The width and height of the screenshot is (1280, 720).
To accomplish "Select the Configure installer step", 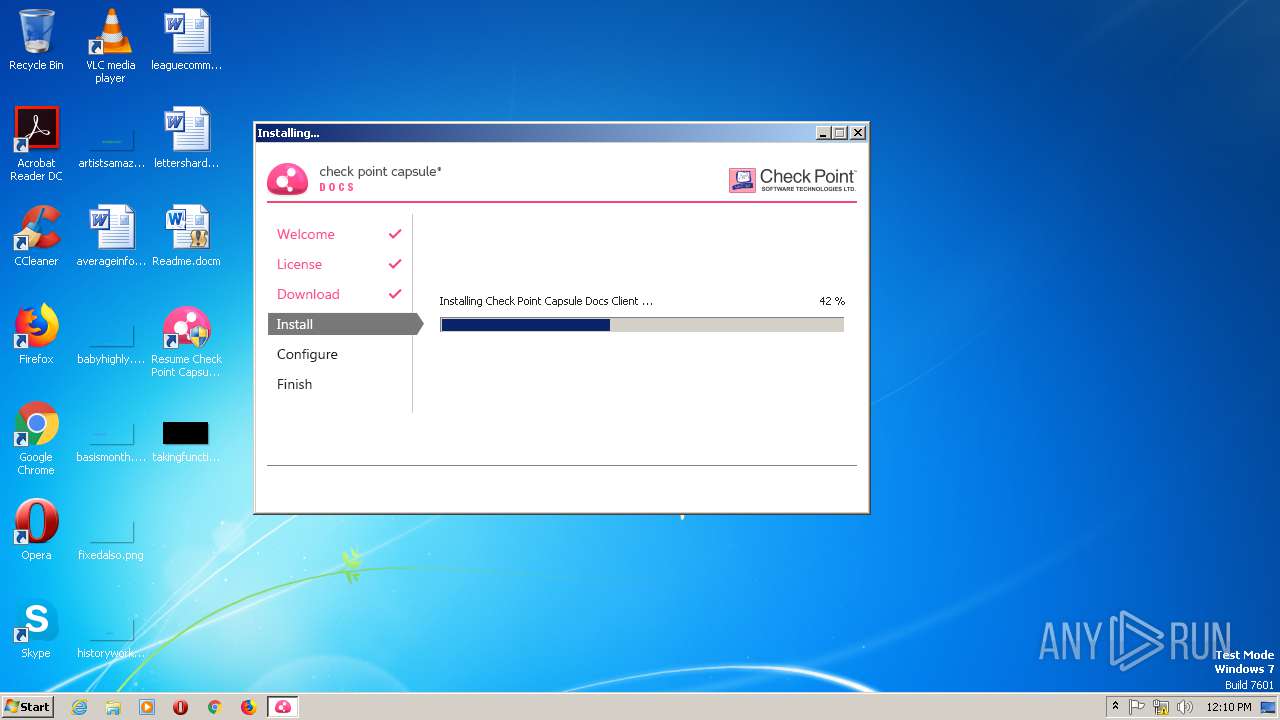I will [x=307, y=354].
